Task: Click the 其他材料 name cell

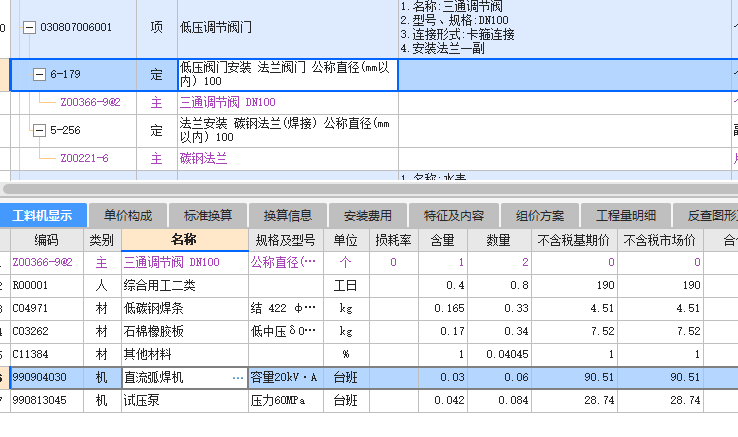Action: pyautogui.click(x=184, y=355)
